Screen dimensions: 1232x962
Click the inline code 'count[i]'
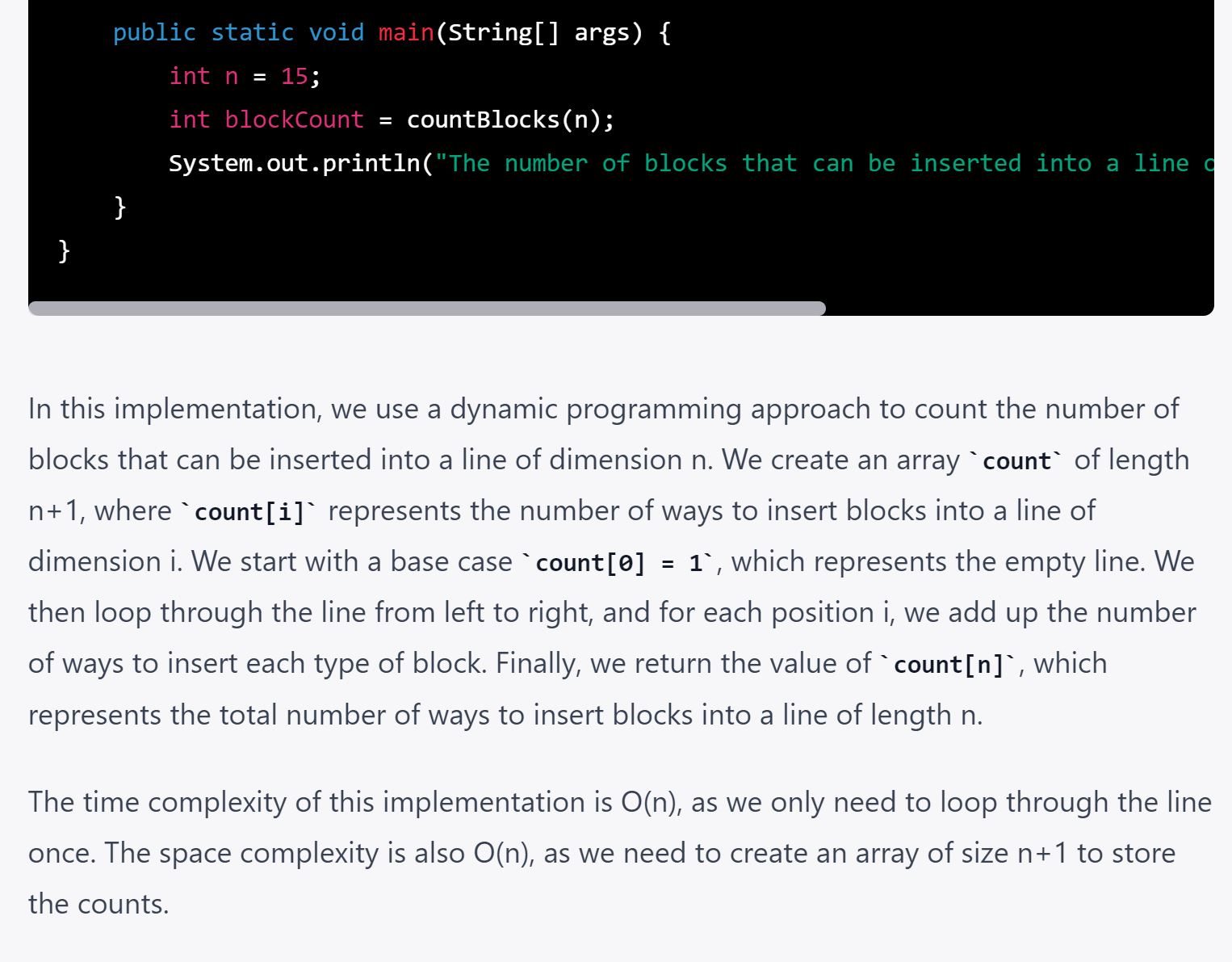click(x=249, y=512)
